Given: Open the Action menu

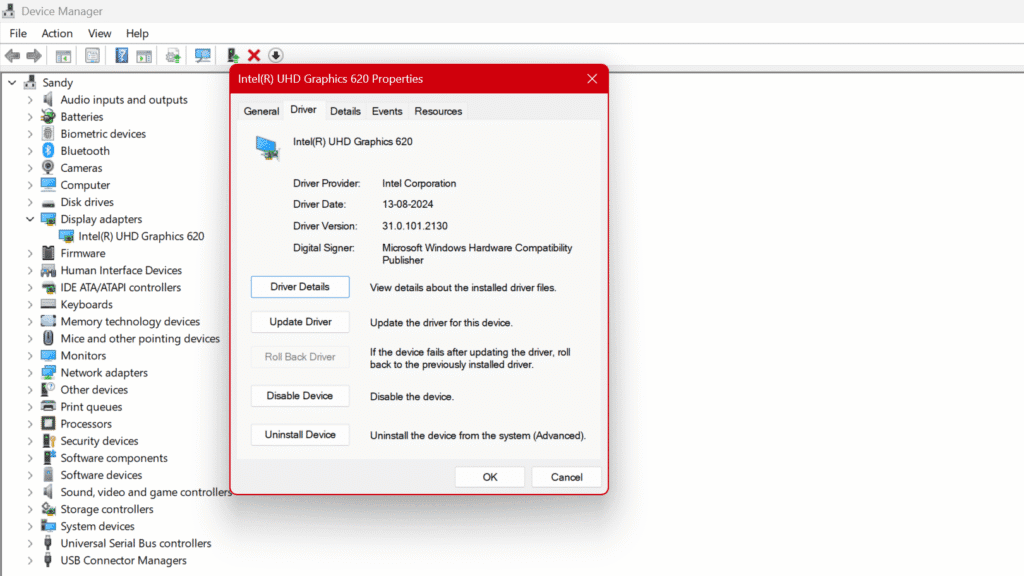Looking at the screenshot, I should click(x=56, y=32).
